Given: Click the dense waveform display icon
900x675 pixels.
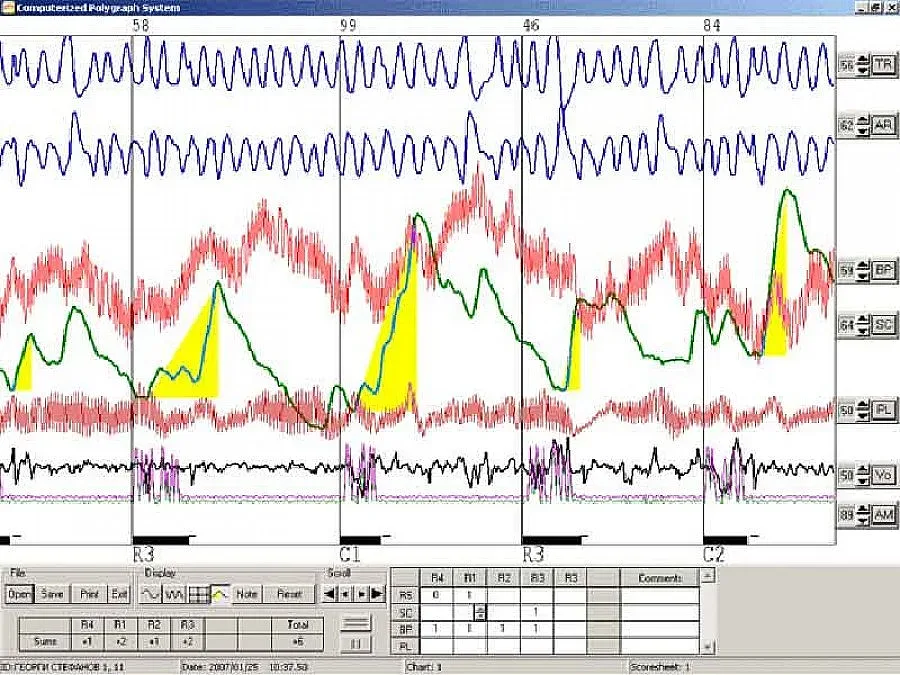Looking at the screenshot, I should coord(174,593).
